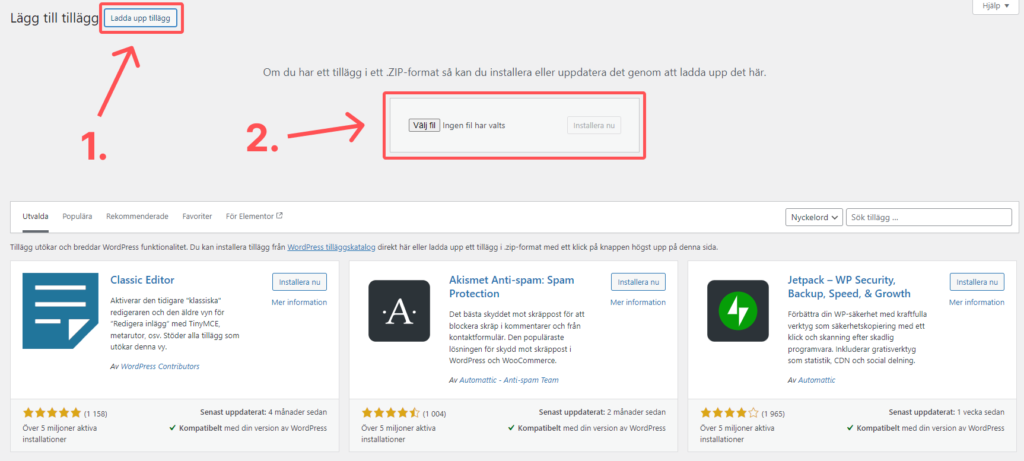This screenshot has height=461, width=1024.
Task: Click the Jetpack star rating
Action: [x=729, y=413]
